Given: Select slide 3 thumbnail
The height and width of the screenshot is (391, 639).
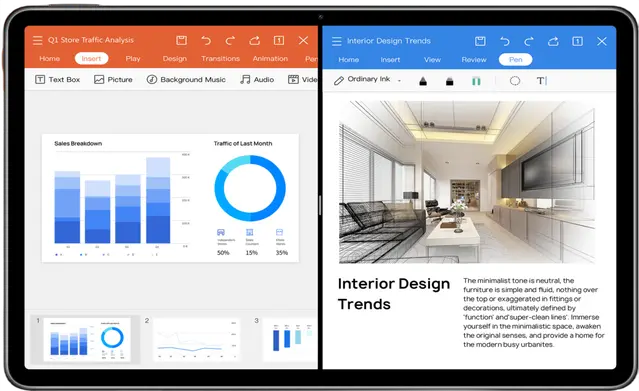Looking at the screenshot, I should [290, 339].
